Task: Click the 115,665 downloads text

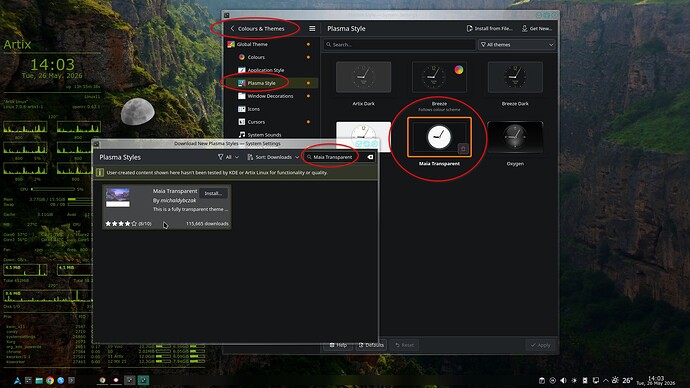Action: 207,223
